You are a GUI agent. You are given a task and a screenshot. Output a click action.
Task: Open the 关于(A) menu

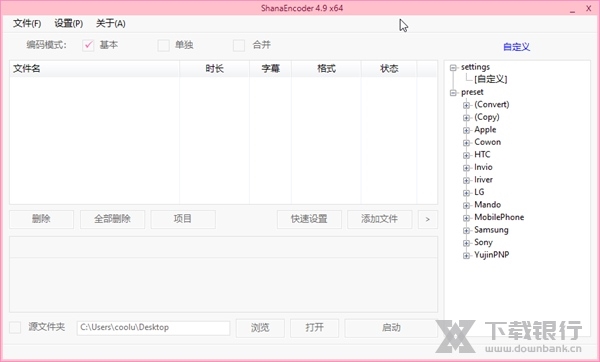(x=111, y=23)
